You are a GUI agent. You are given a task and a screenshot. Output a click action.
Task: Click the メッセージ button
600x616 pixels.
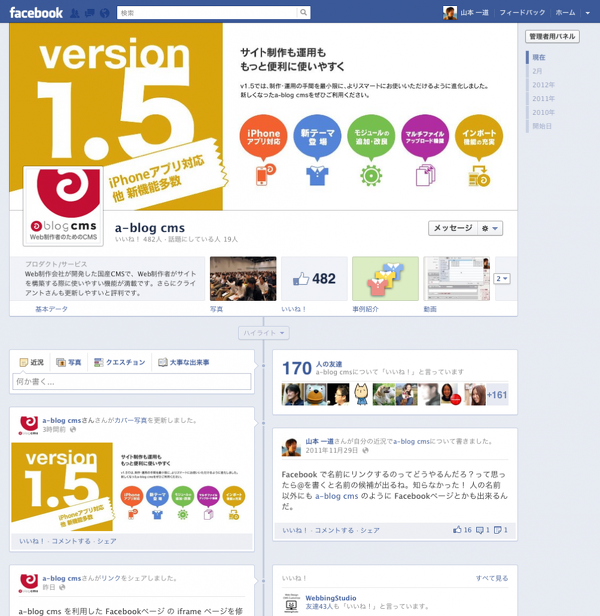tap(453, 228)
